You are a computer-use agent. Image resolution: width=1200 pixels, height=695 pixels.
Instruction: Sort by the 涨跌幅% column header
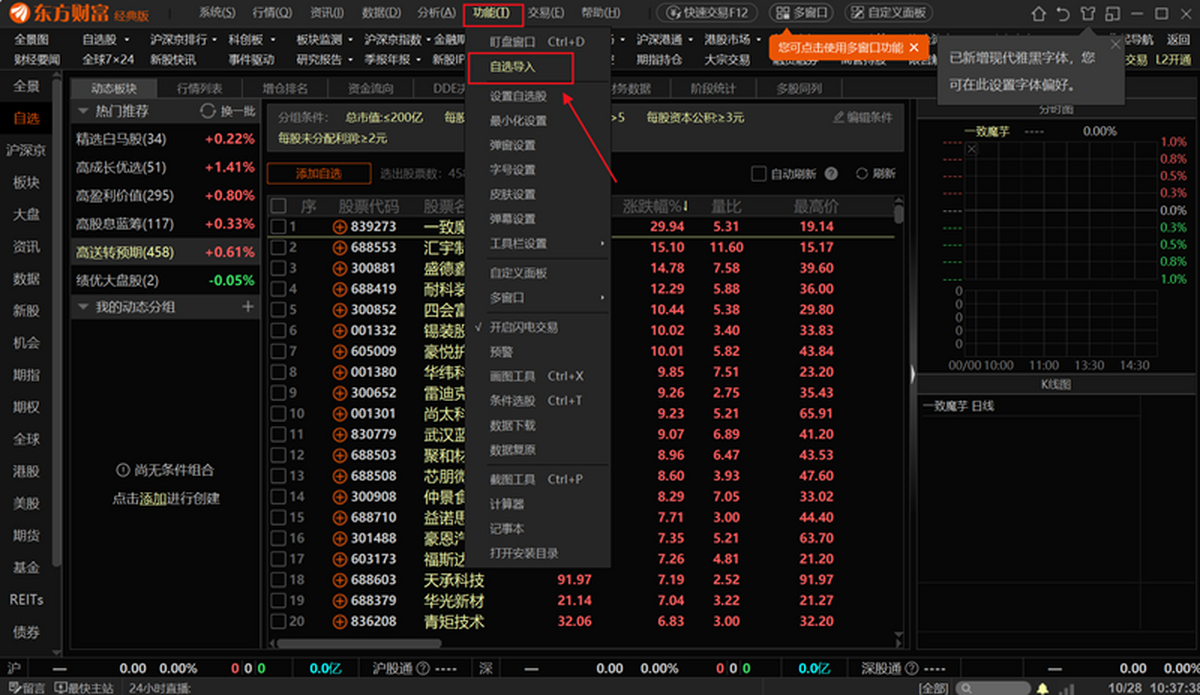click(x=656, y=207)
